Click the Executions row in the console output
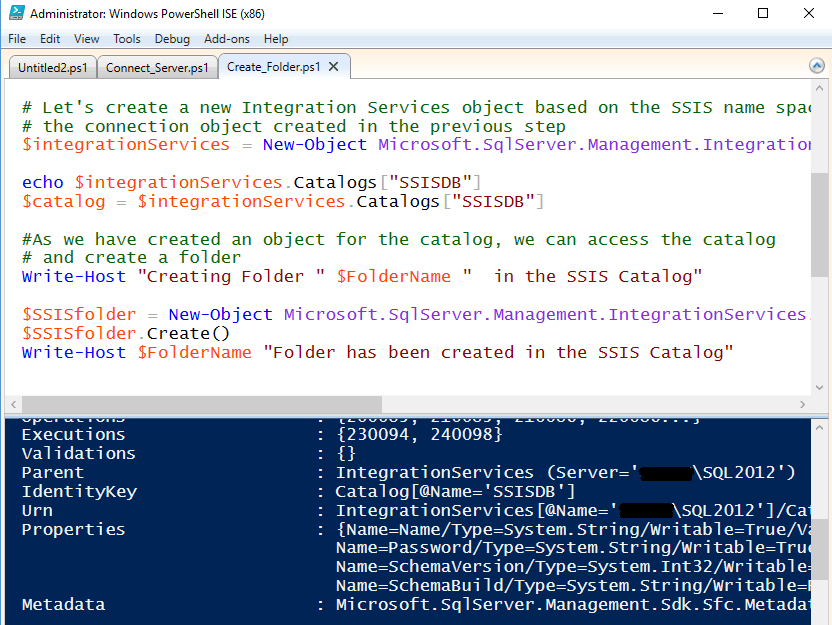 (262, 435)
